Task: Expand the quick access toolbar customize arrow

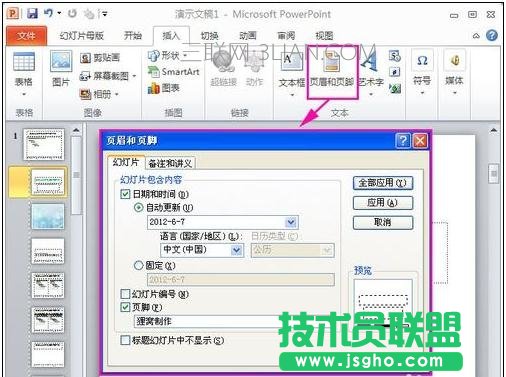Action: 105,14
